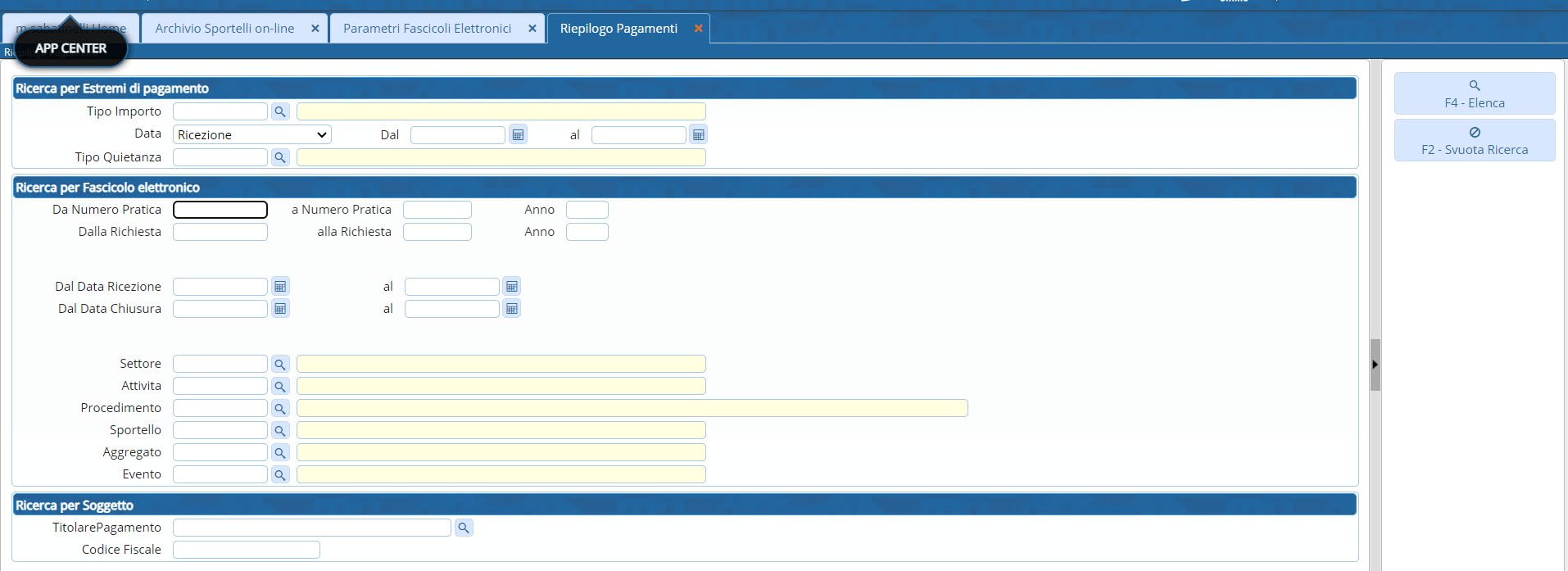The height and width of the screenshot is (571, 1568).
Task: Close the Riepilogo Pagamenti tab
Action: 698,29
